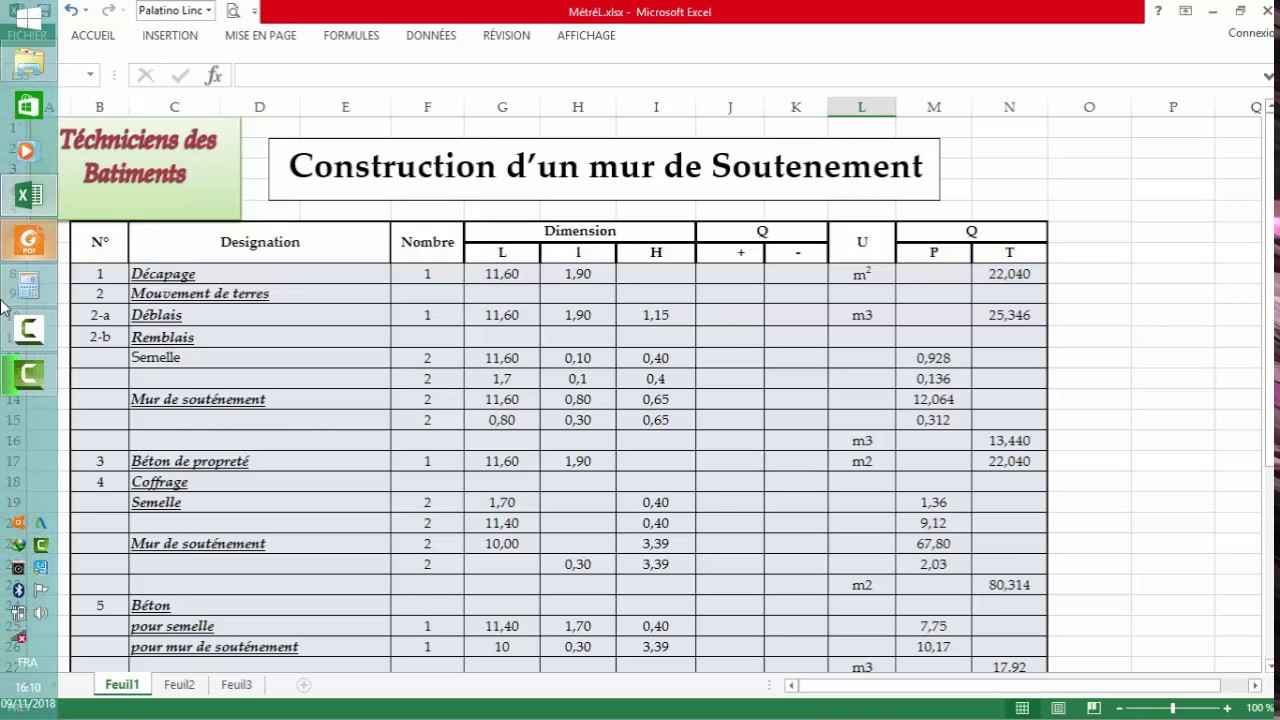Click the confirm checkmark formula bar icon
1280x720 pixels.
(180, 75)
